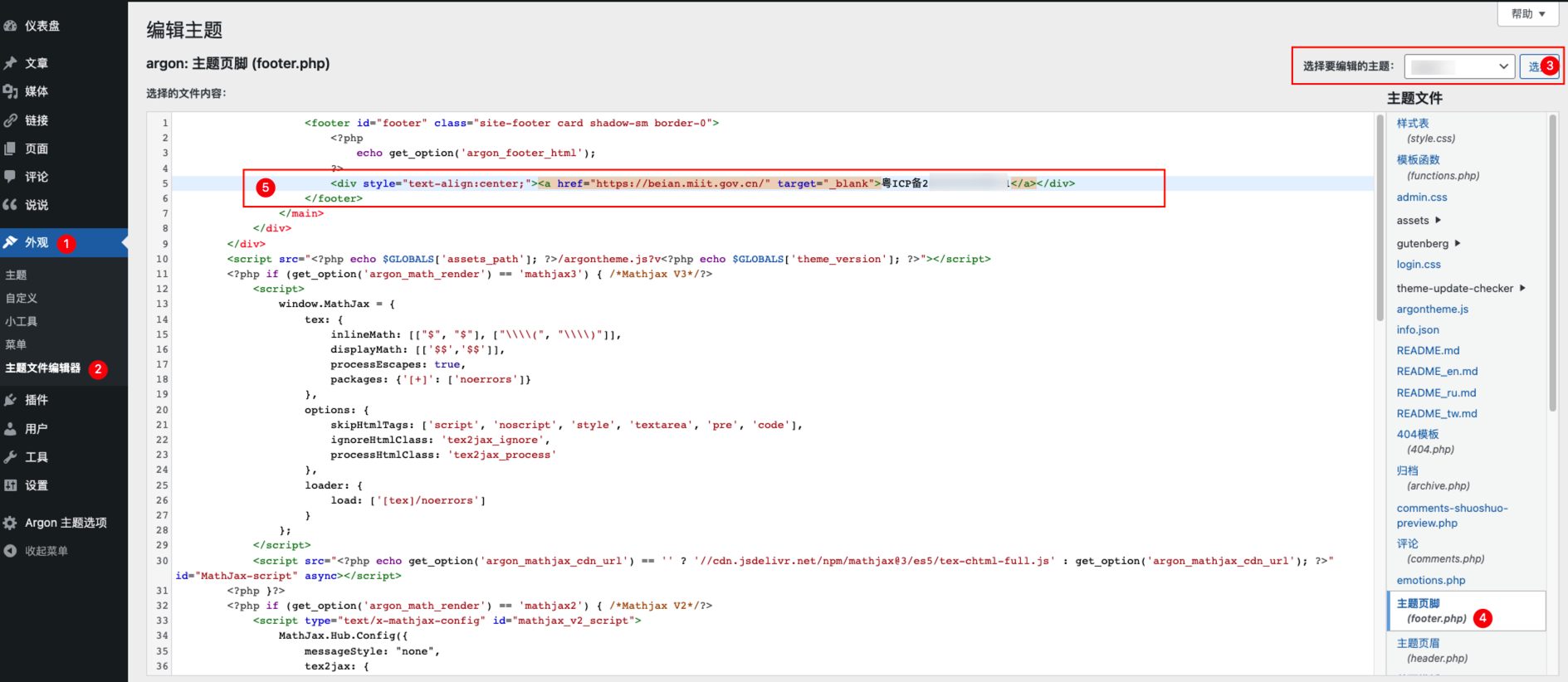Click the dashboard gauge icon

(x=10, y=27)
